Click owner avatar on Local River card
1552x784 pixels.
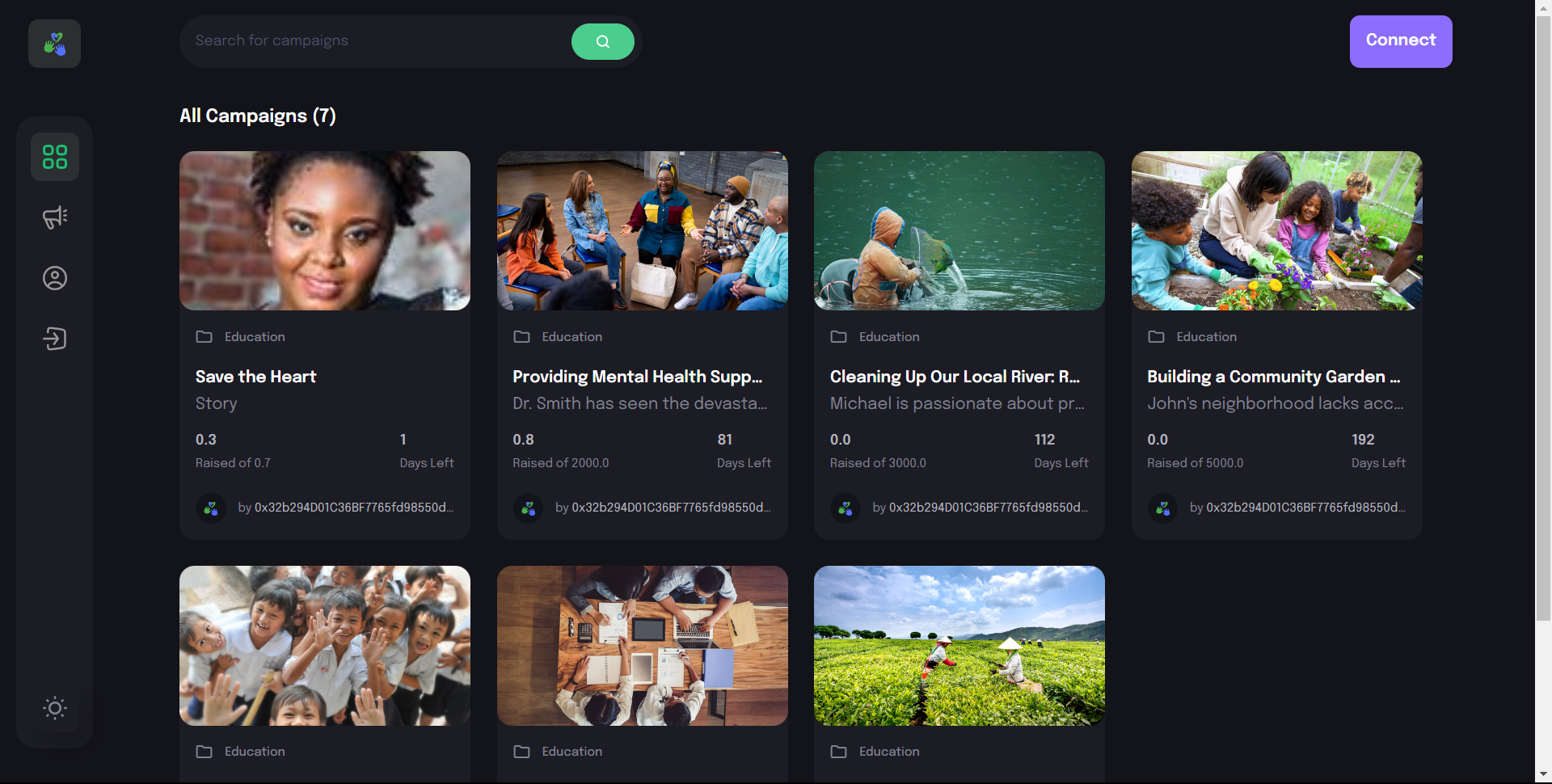click(846, 508)
